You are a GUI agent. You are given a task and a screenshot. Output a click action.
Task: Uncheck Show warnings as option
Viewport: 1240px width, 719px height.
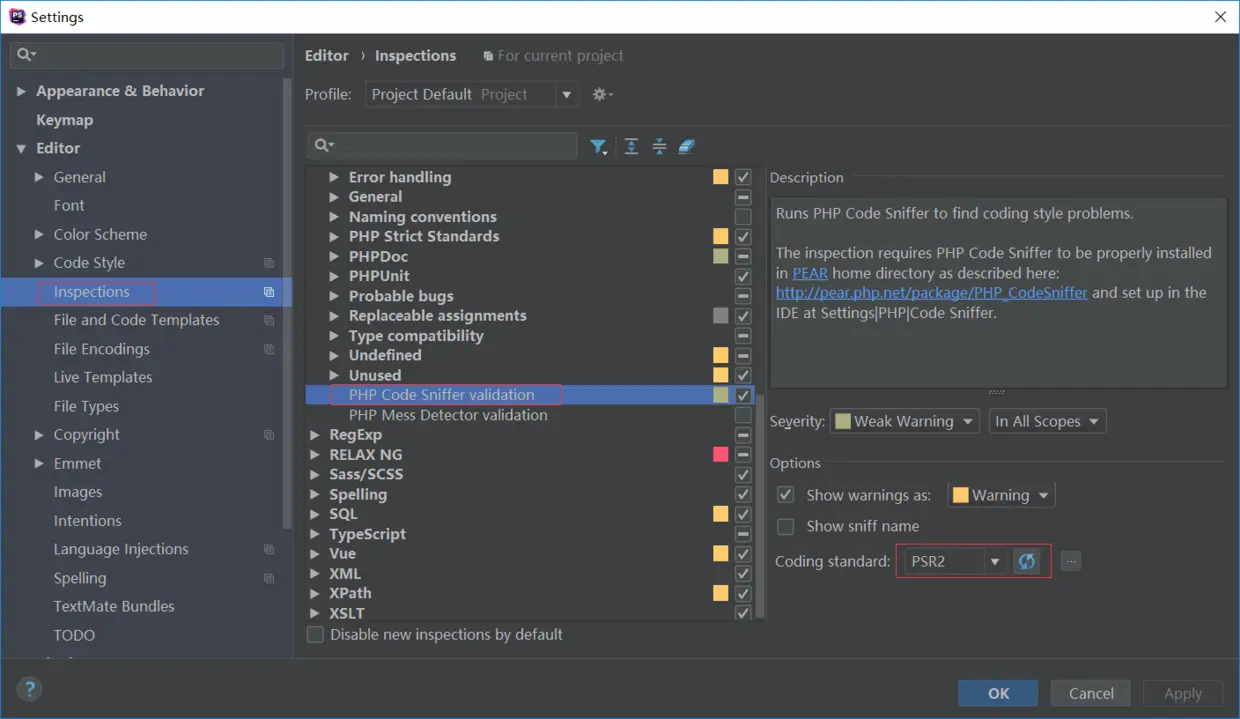pyautogui.click(x=786, y=495)
